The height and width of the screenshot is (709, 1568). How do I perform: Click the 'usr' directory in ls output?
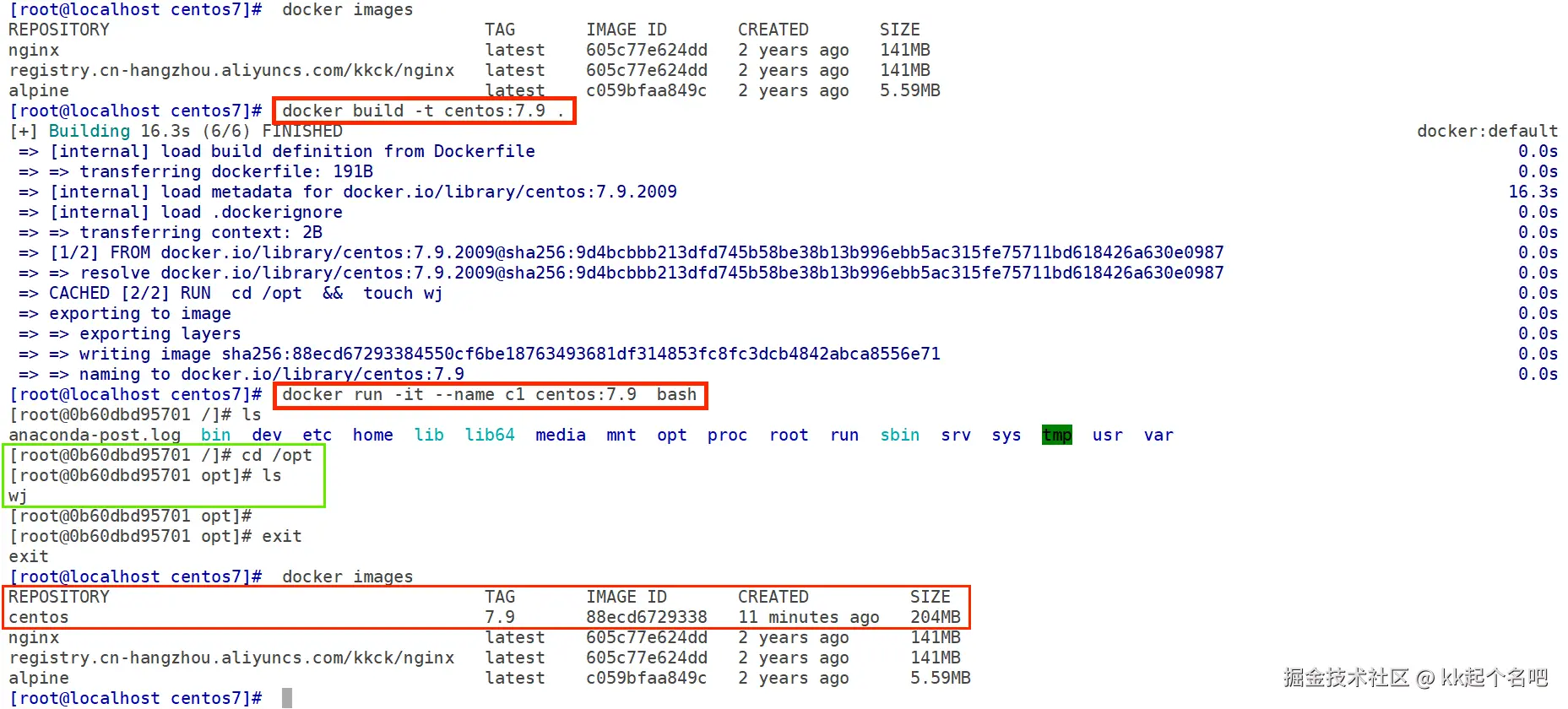(1108, 435)
